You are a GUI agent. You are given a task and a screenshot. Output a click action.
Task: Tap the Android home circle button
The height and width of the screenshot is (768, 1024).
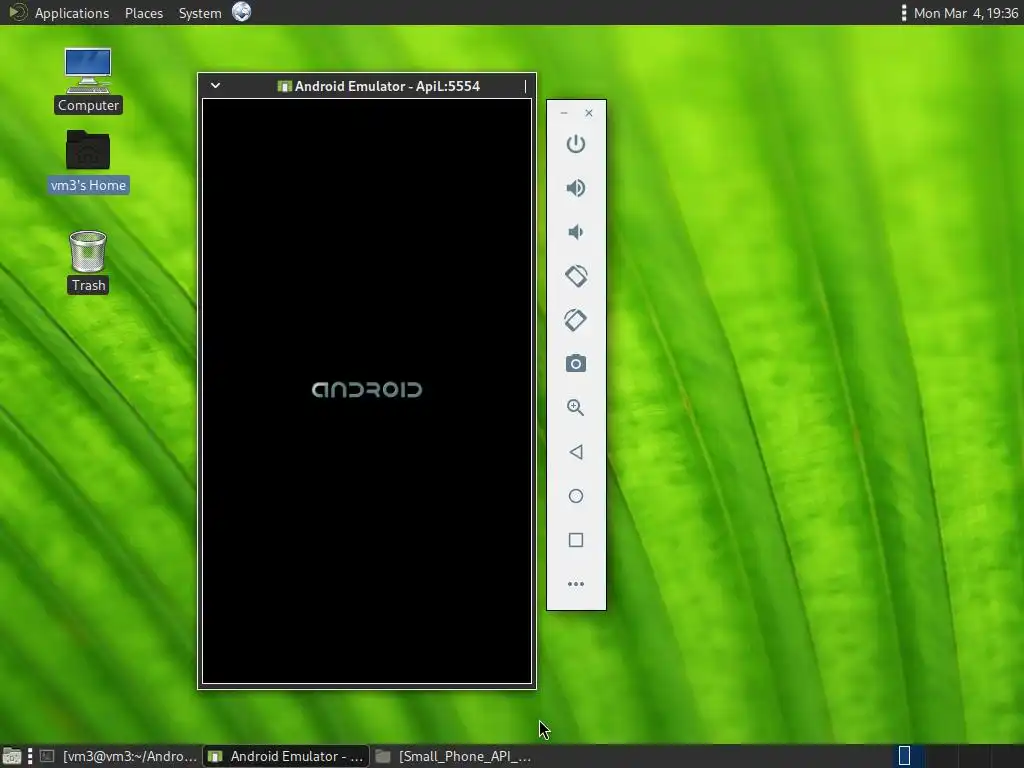coord(575,496)
